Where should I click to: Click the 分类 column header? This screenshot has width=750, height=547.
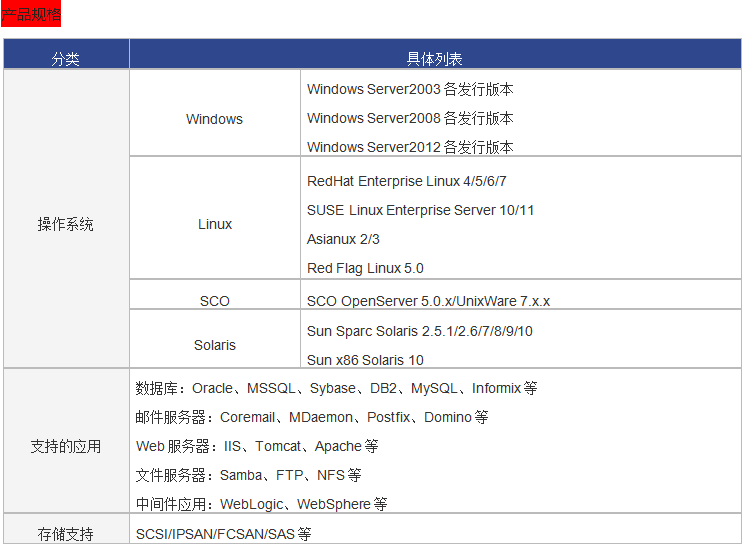[66, 54]
